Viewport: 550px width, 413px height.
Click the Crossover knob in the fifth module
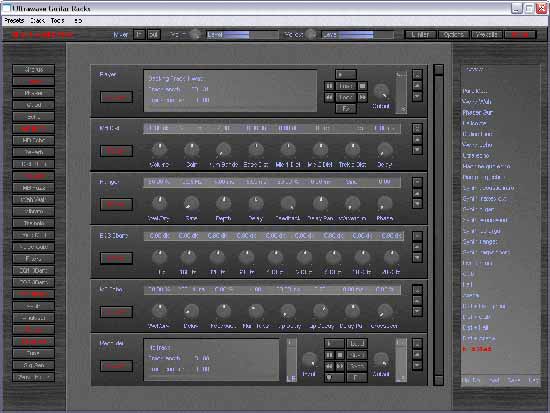[385, 311]
